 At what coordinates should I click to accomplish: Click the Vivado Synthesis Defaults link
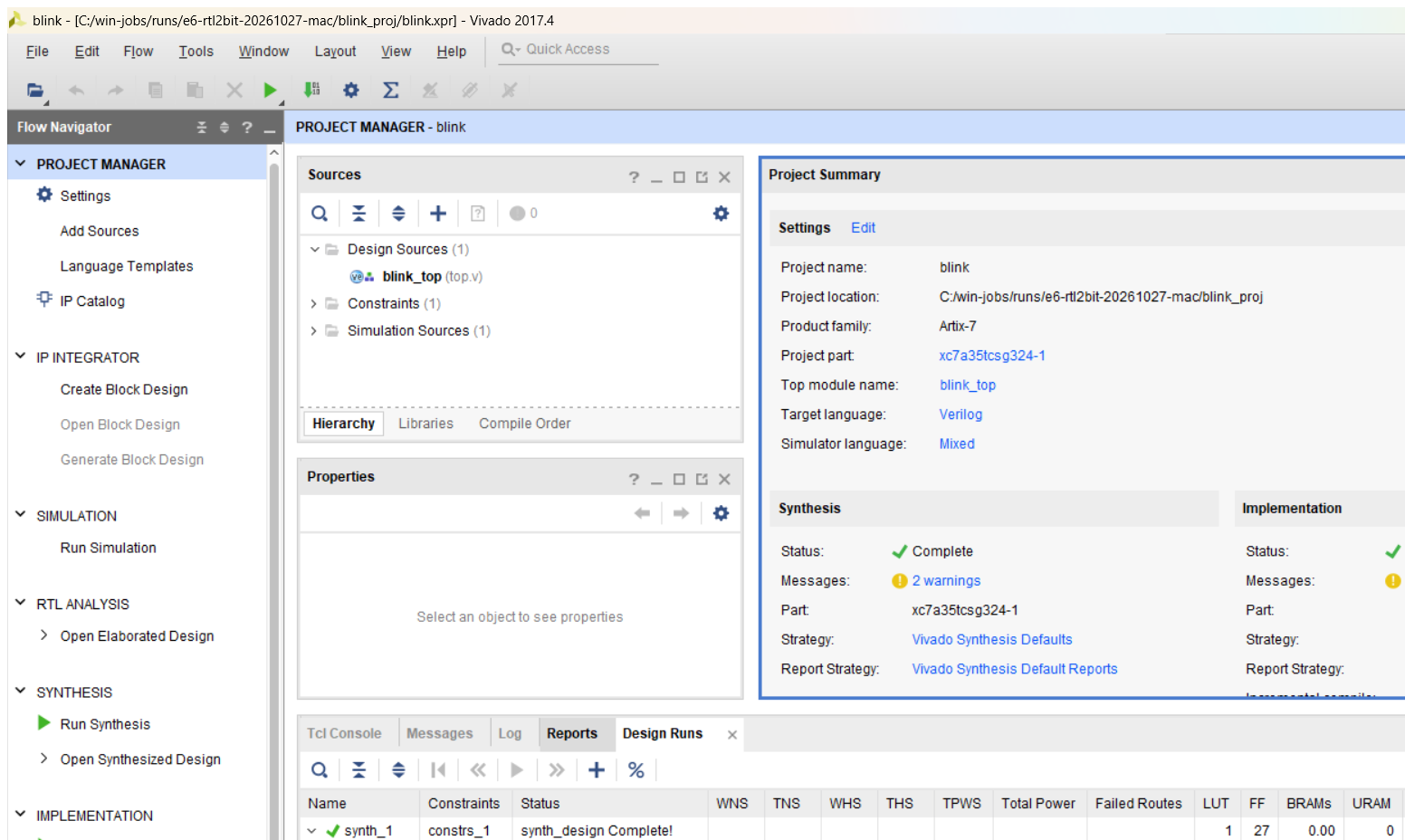[992, 640]
